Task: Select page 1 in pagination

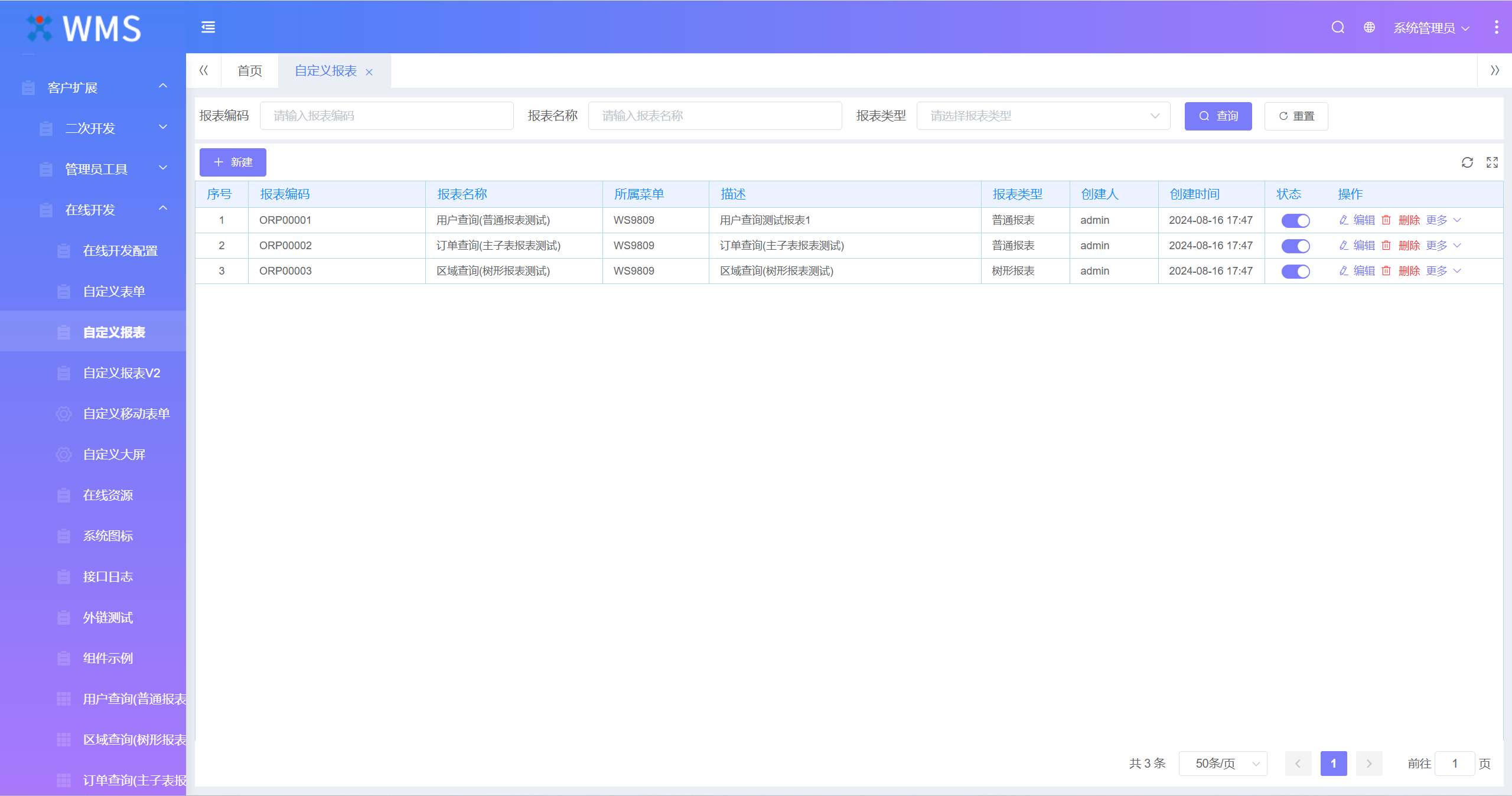Action: coord(1334,764)
